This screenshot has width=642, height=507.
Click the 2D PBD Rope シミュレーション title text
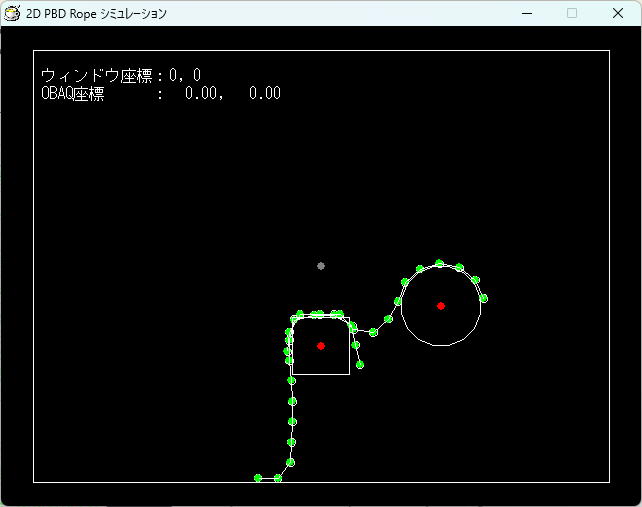click(x=96, y=14)
